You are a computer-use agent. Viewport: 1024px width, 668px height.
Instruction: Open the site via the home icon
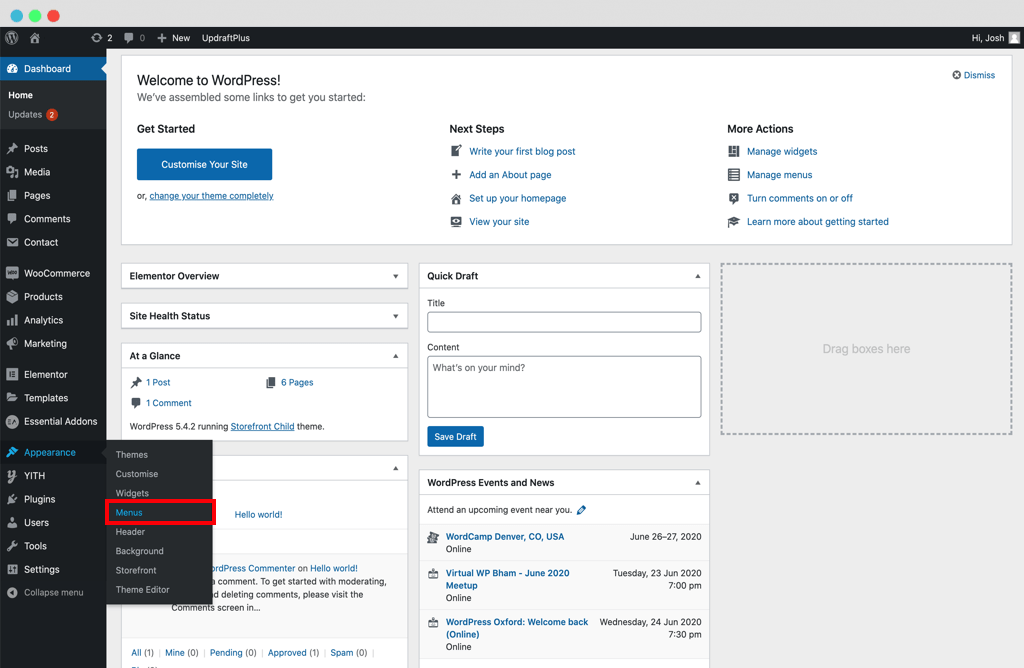point(34,37)
